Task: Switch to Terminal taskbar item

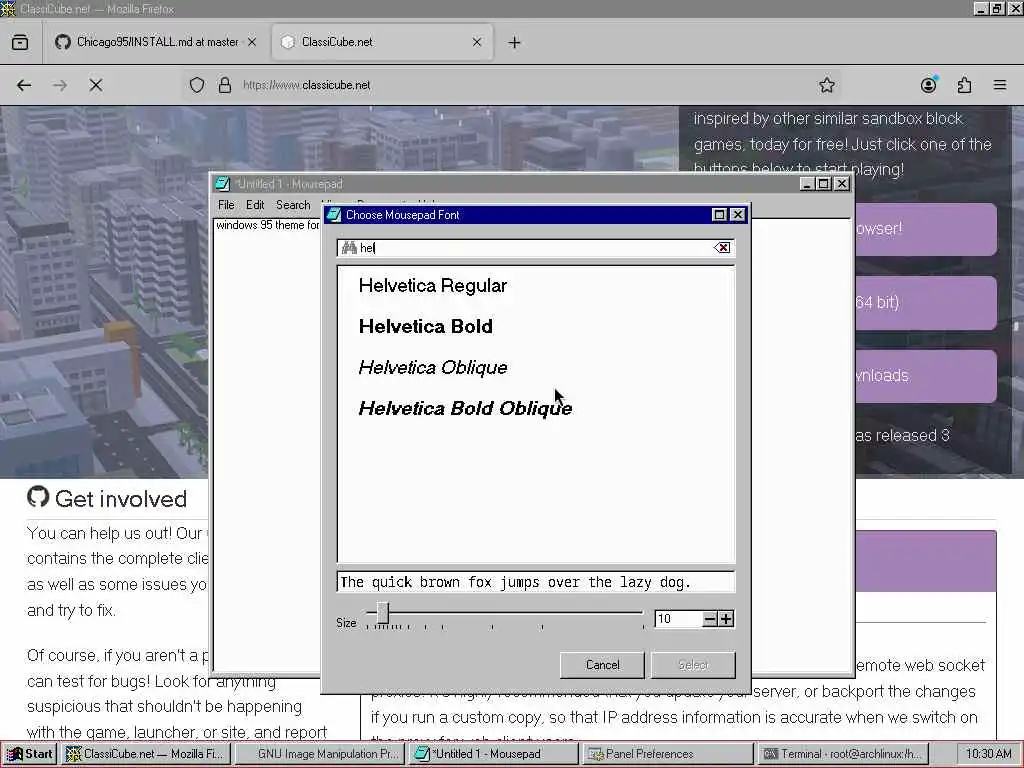Action: point(844,754)
